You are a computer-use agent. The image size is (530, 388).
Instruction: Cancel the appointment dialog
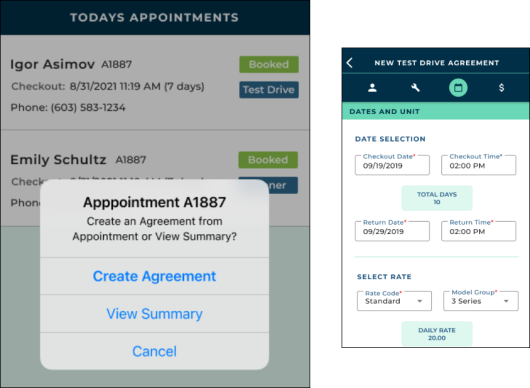pos(154,351)
